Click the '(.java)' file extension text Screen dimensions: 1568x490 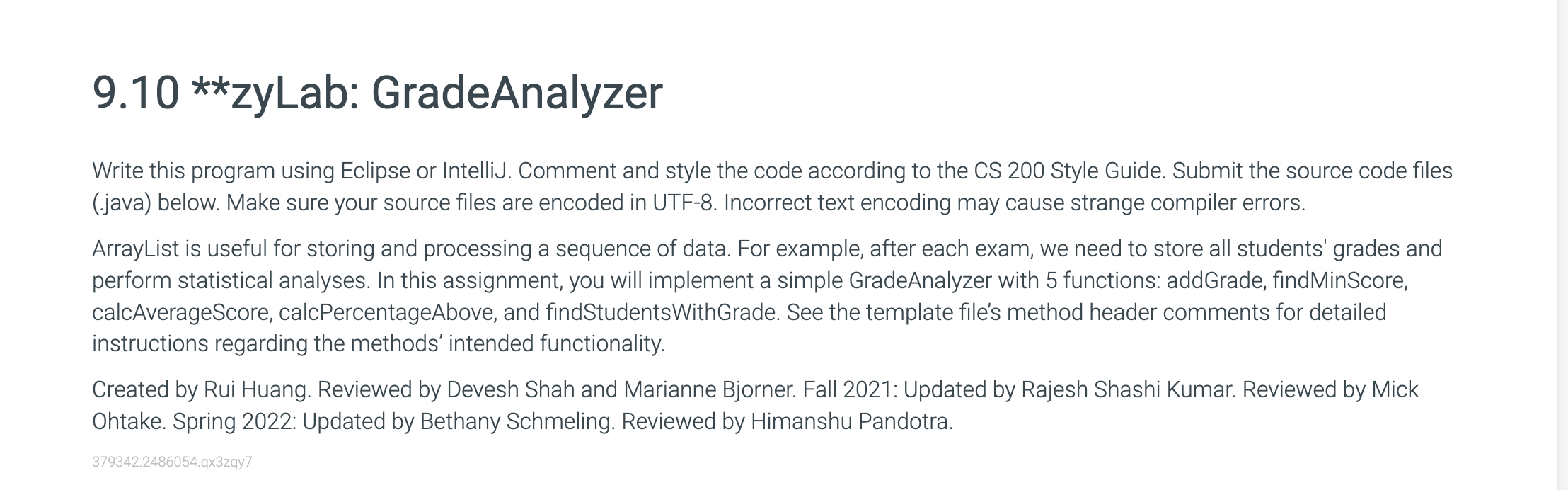pyautogui.click(x=122, y=203)
